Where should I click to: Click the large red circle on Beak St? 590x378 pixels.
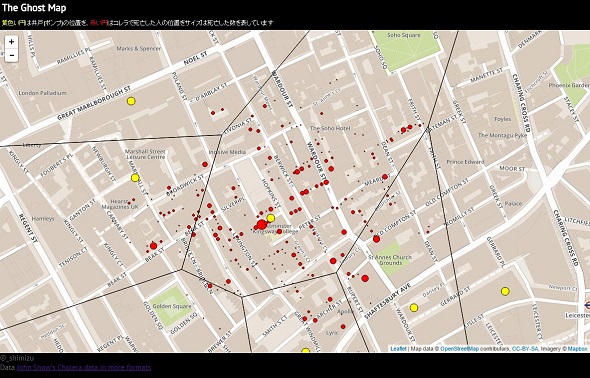153,246
